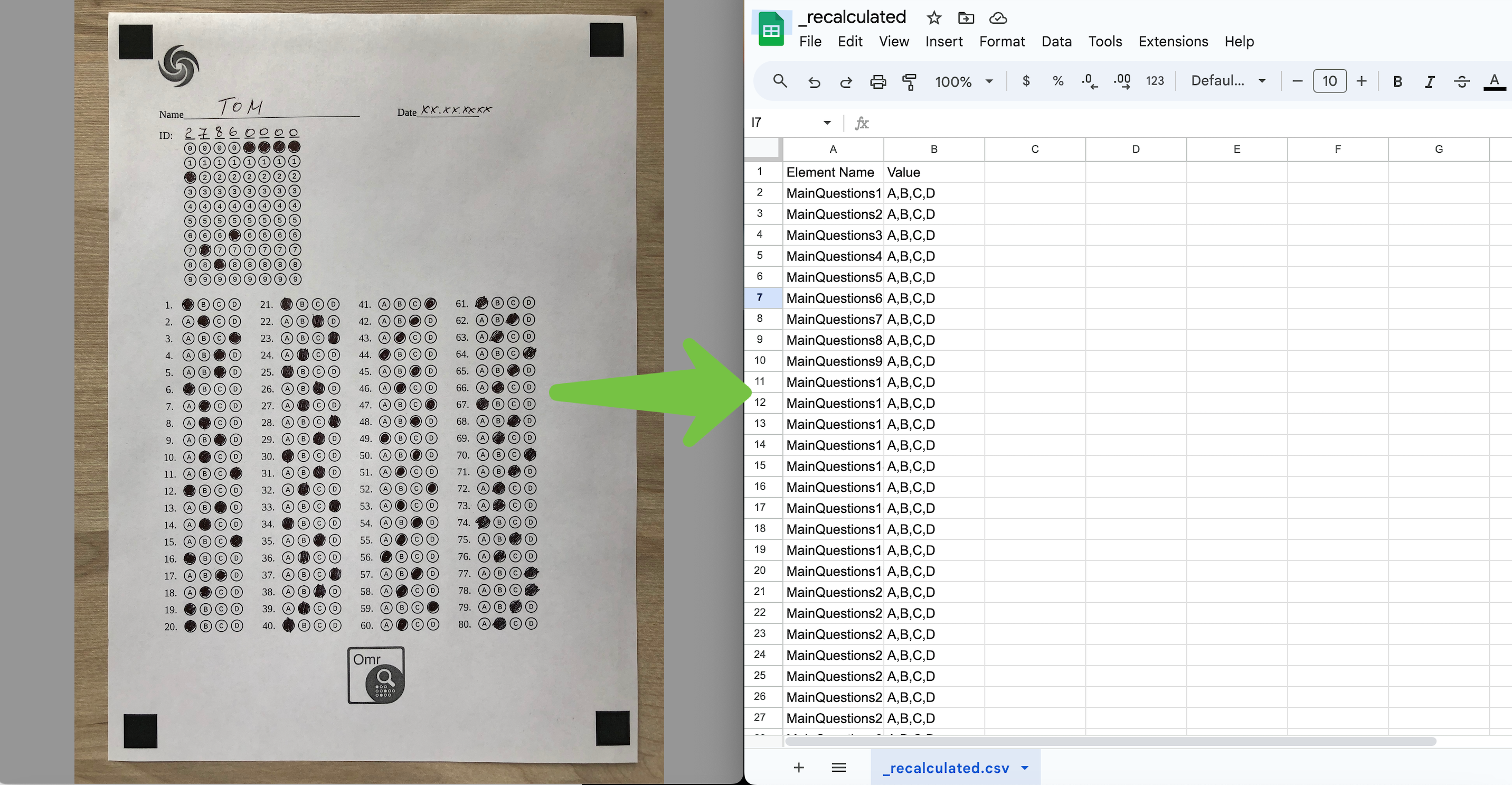
Task: Click the font size stepper increase button
Action: 1363,80
